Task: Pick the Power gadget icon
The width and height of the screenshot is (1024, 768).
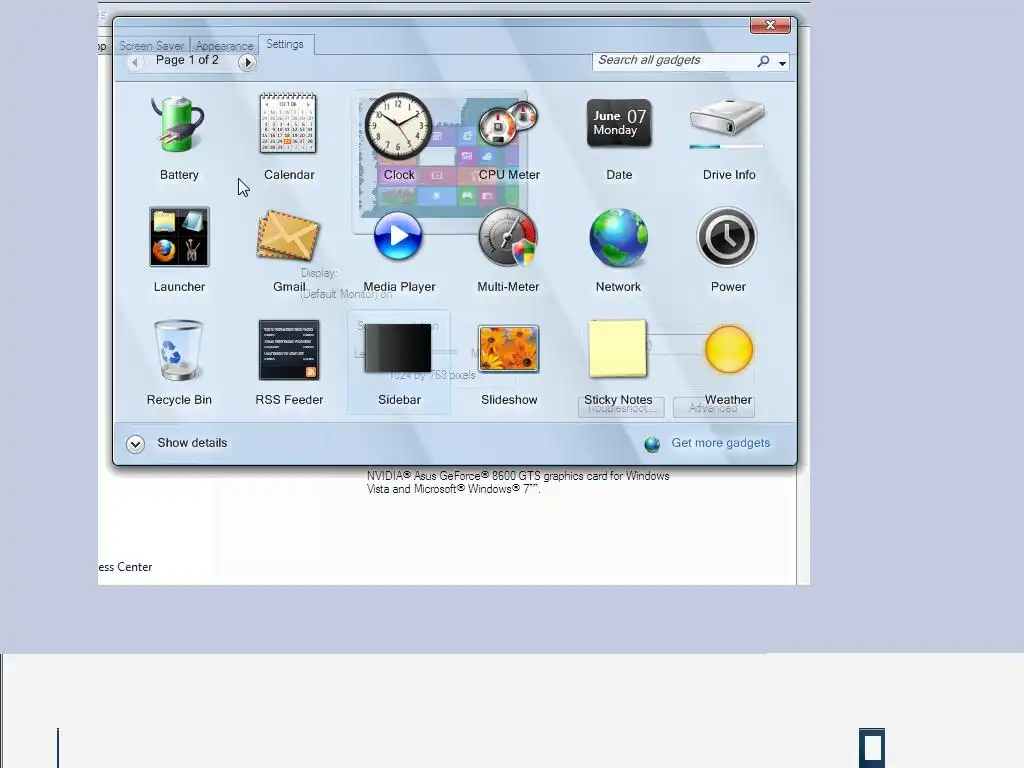Action: click(727, 238)
